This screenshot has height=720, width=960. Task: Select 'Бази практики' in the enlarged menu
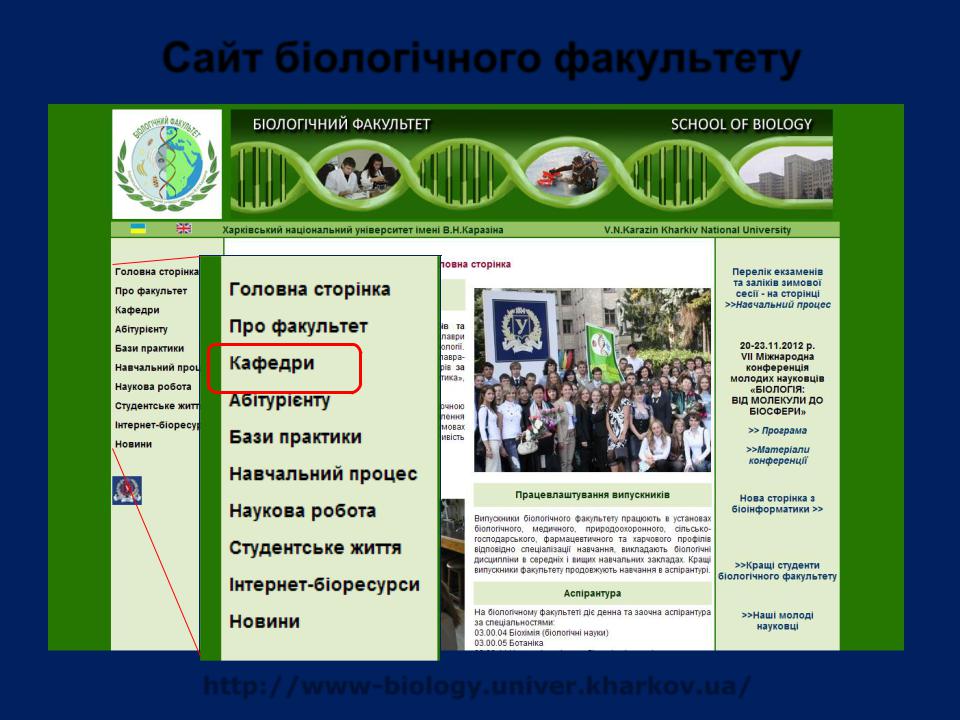295,437
